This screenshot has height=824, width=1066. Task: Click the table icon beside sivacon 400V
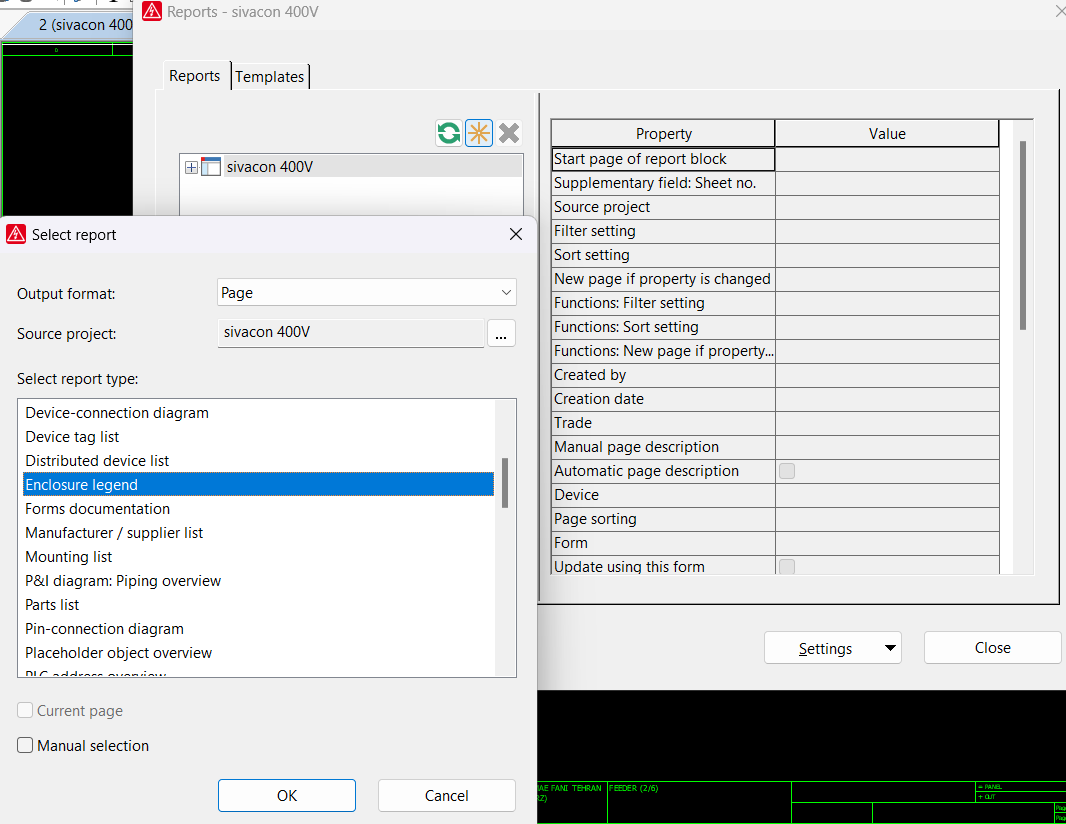click(211, 167)
